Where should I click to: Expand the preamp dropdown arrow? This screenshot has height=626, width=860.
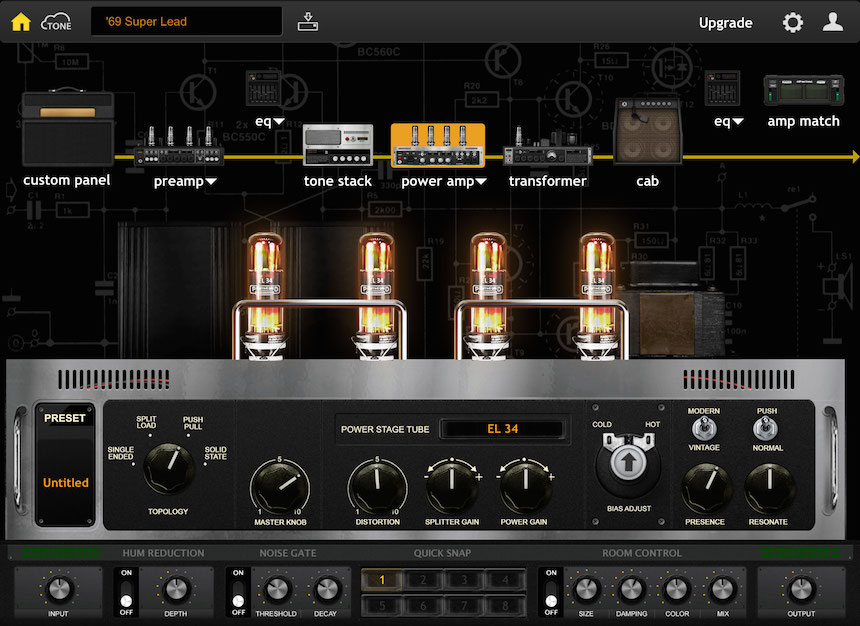click(x=211, y=182)
